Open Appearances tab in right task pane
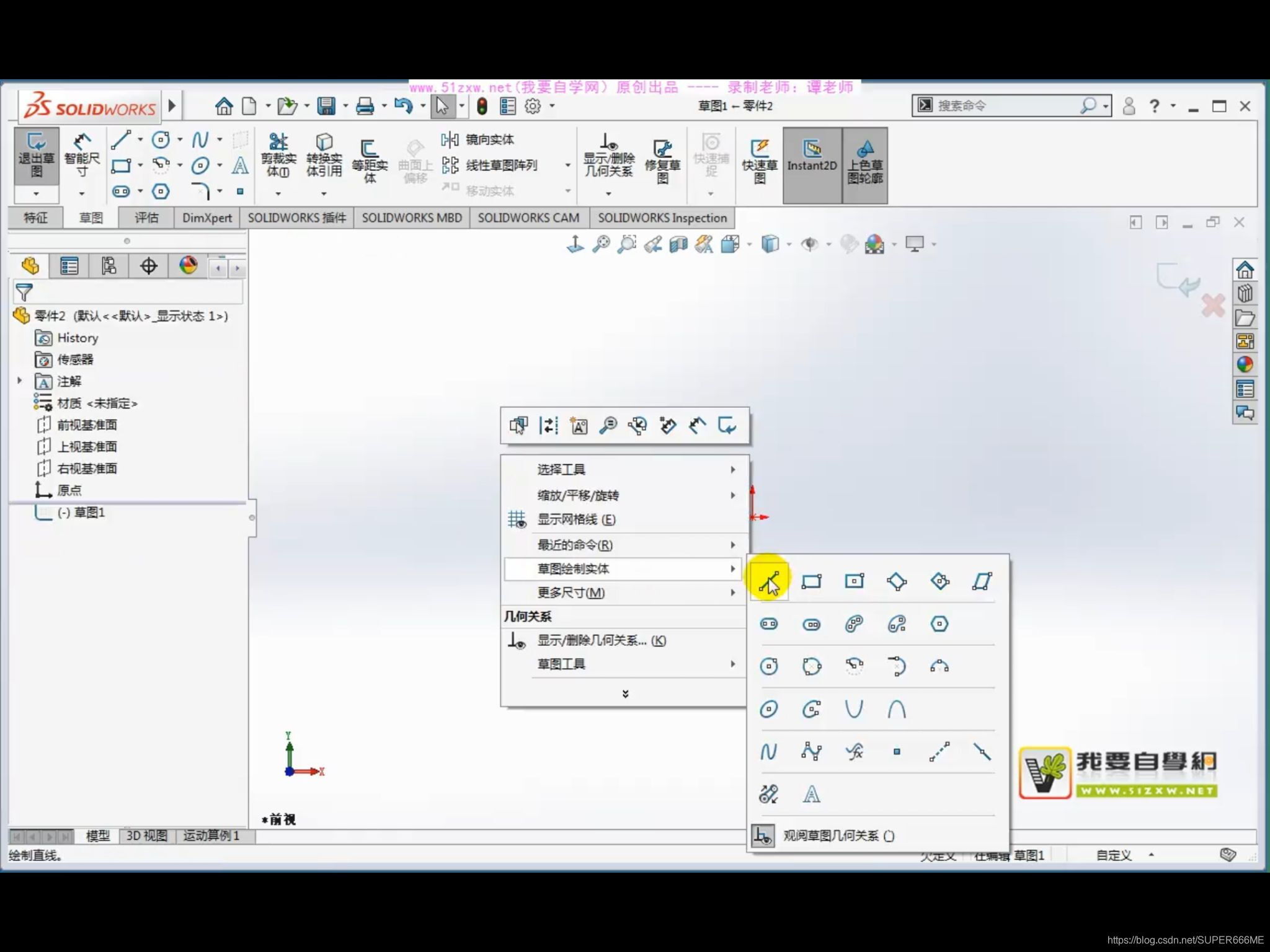Viewport: 1270px width, 952px height. (1245, 365)
